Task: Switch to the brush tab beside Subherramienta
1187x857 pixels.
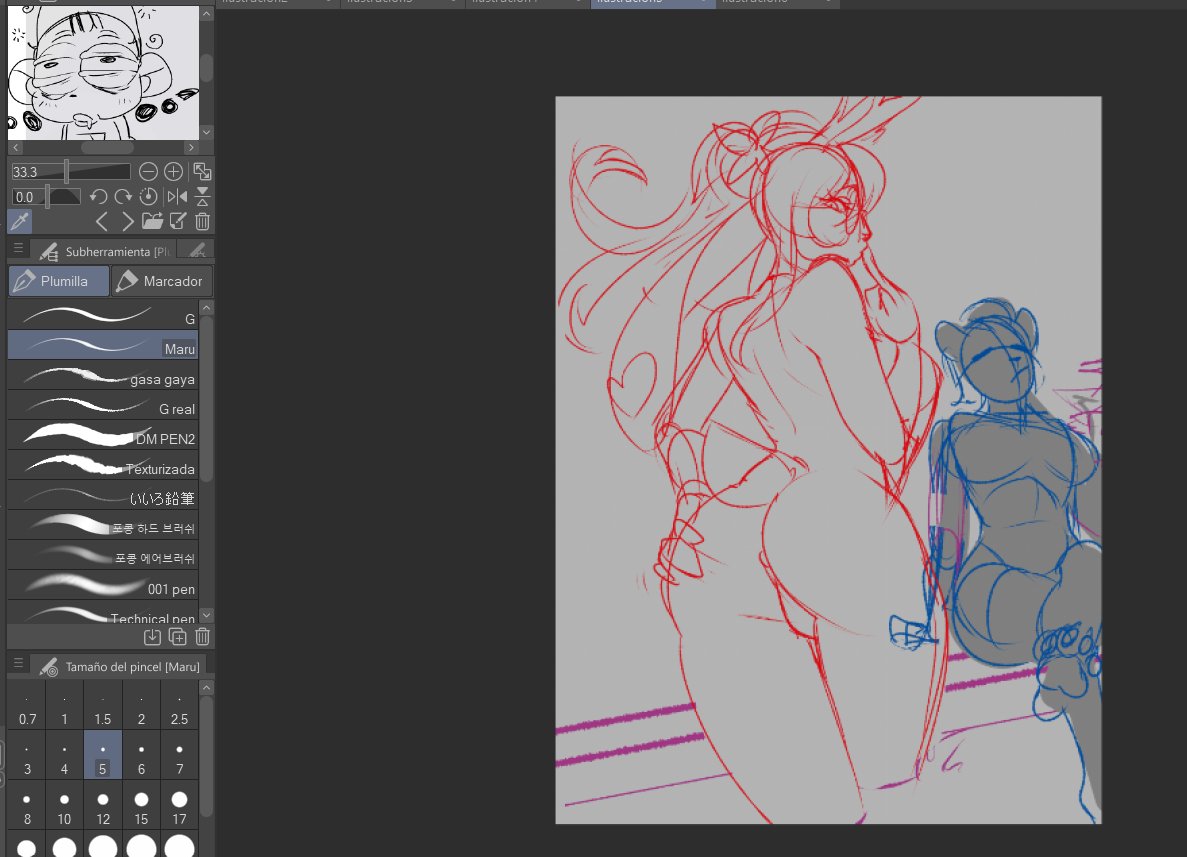Action: (x=197, y=251)
